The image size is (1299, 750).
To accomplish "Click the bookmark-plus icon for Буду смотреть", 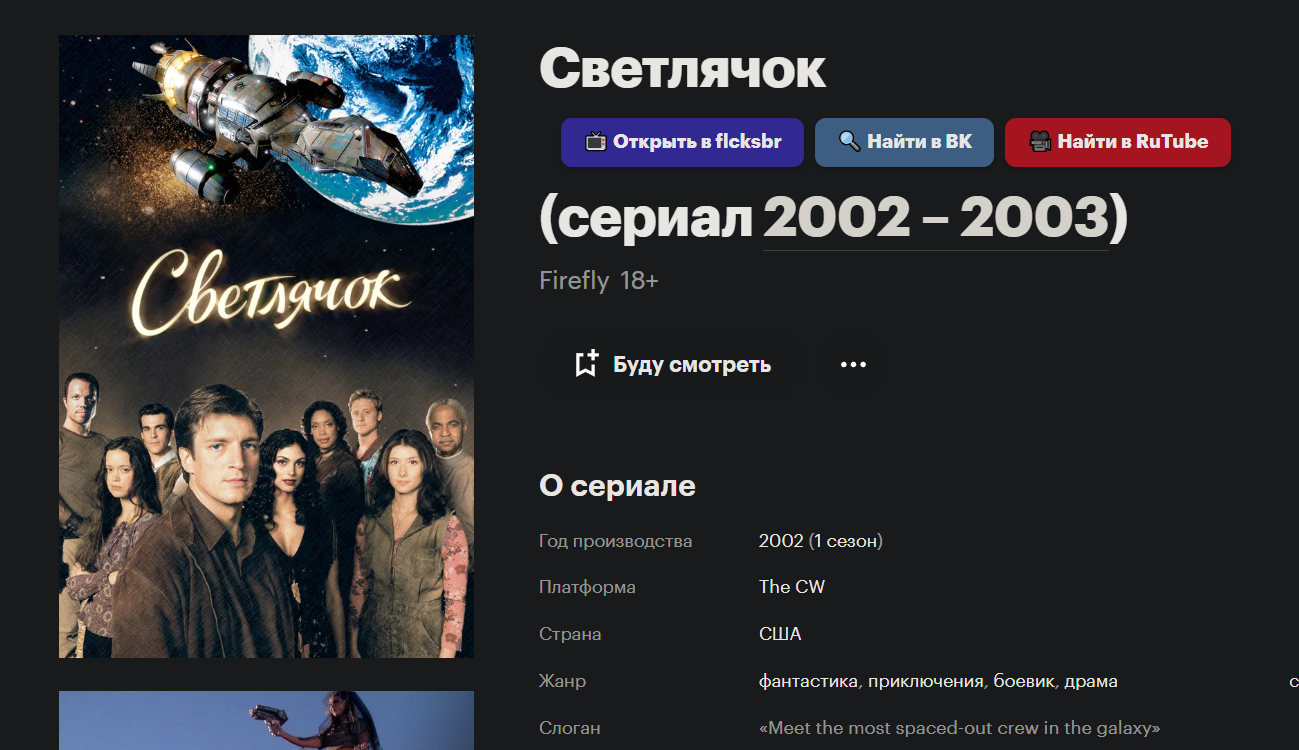I will 587,364.
